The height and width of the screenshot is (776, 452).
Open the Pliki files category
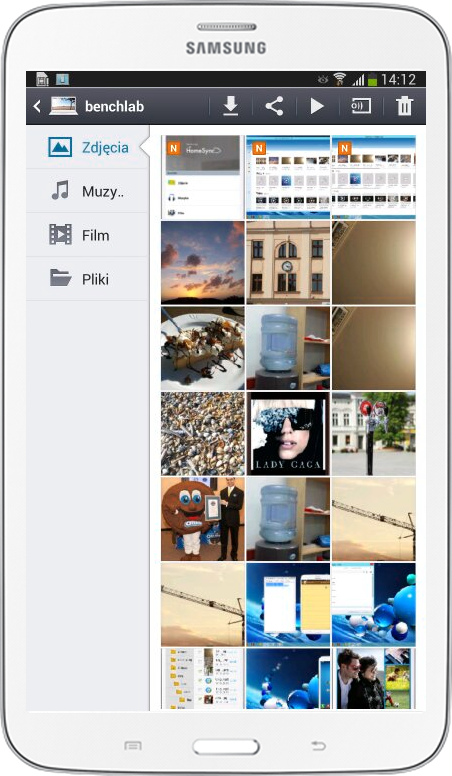(x=88, y=279)
